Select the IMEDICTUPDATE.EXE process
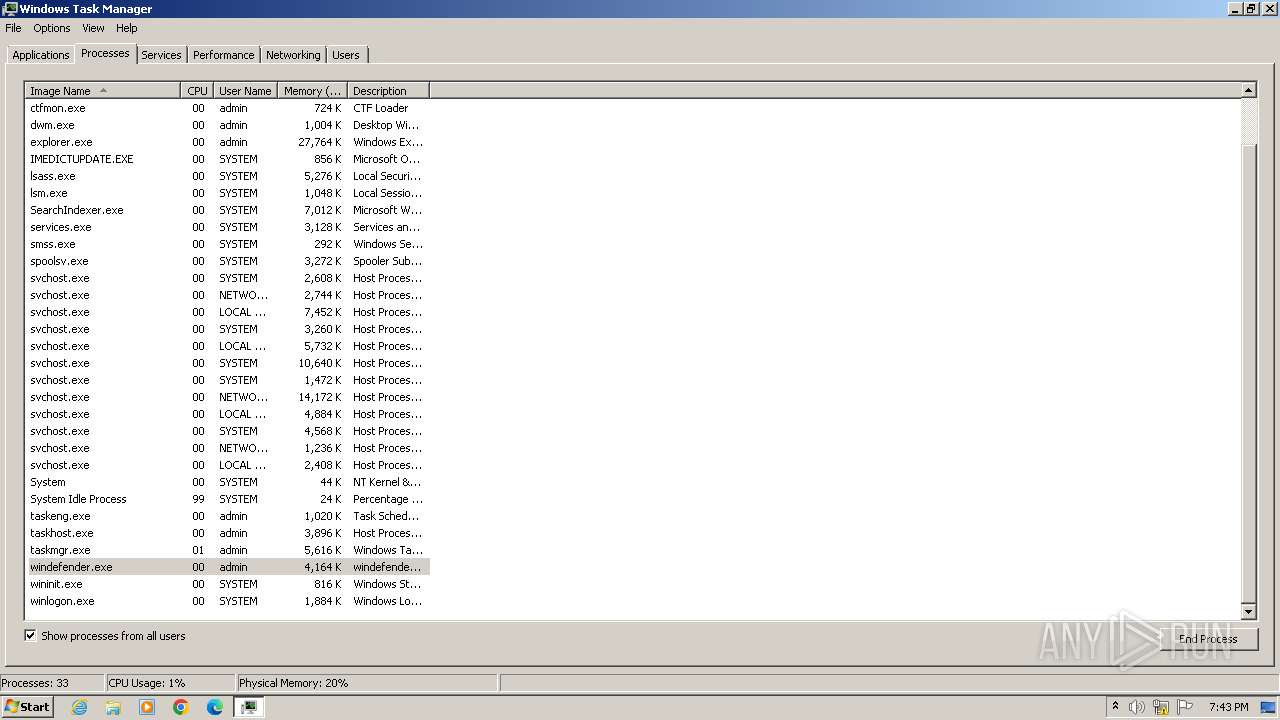1280x720 pixels. point(227,159)
